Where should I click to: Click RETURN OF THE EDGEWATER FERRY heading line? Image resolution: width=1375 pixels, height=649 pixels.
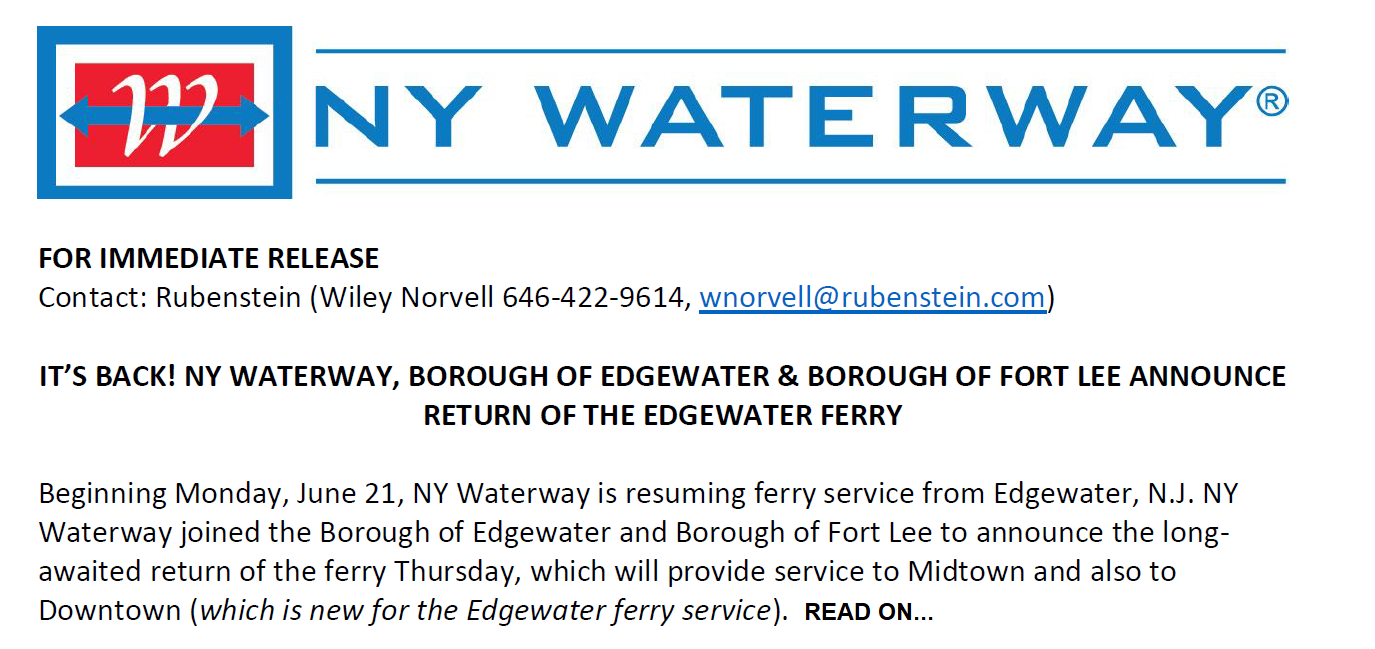[x=662, y=415]
